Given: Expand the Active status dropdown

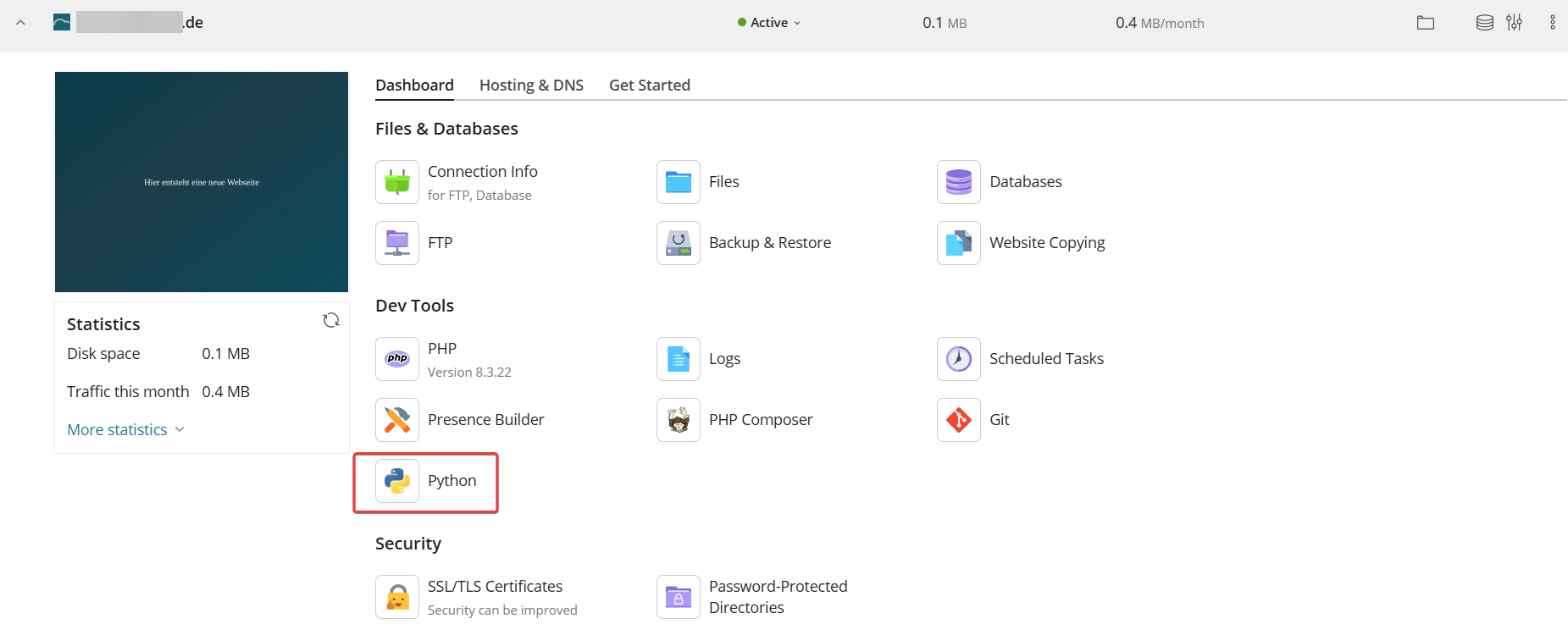Looking at the screenshot, I should pyautogui.click(x=769, y=23).
